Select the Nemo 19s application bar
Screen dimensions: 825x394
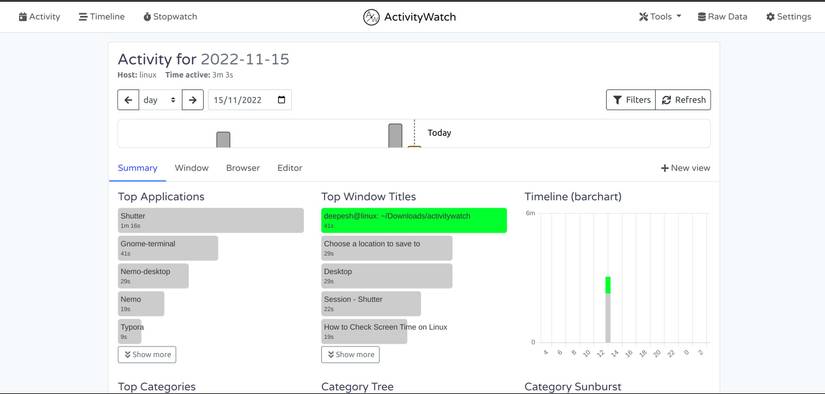click(x=141, y=304)
